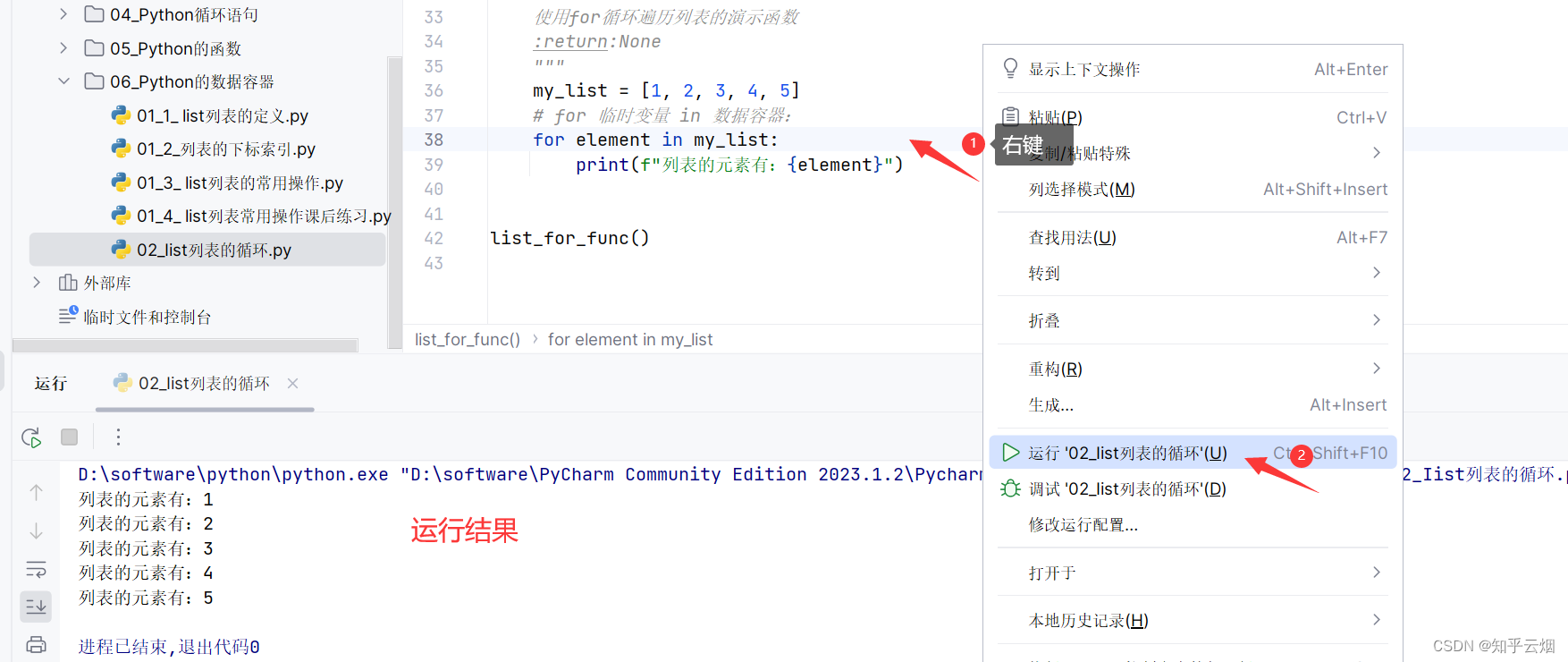Click the up-arrow stack trace icon

36,492
